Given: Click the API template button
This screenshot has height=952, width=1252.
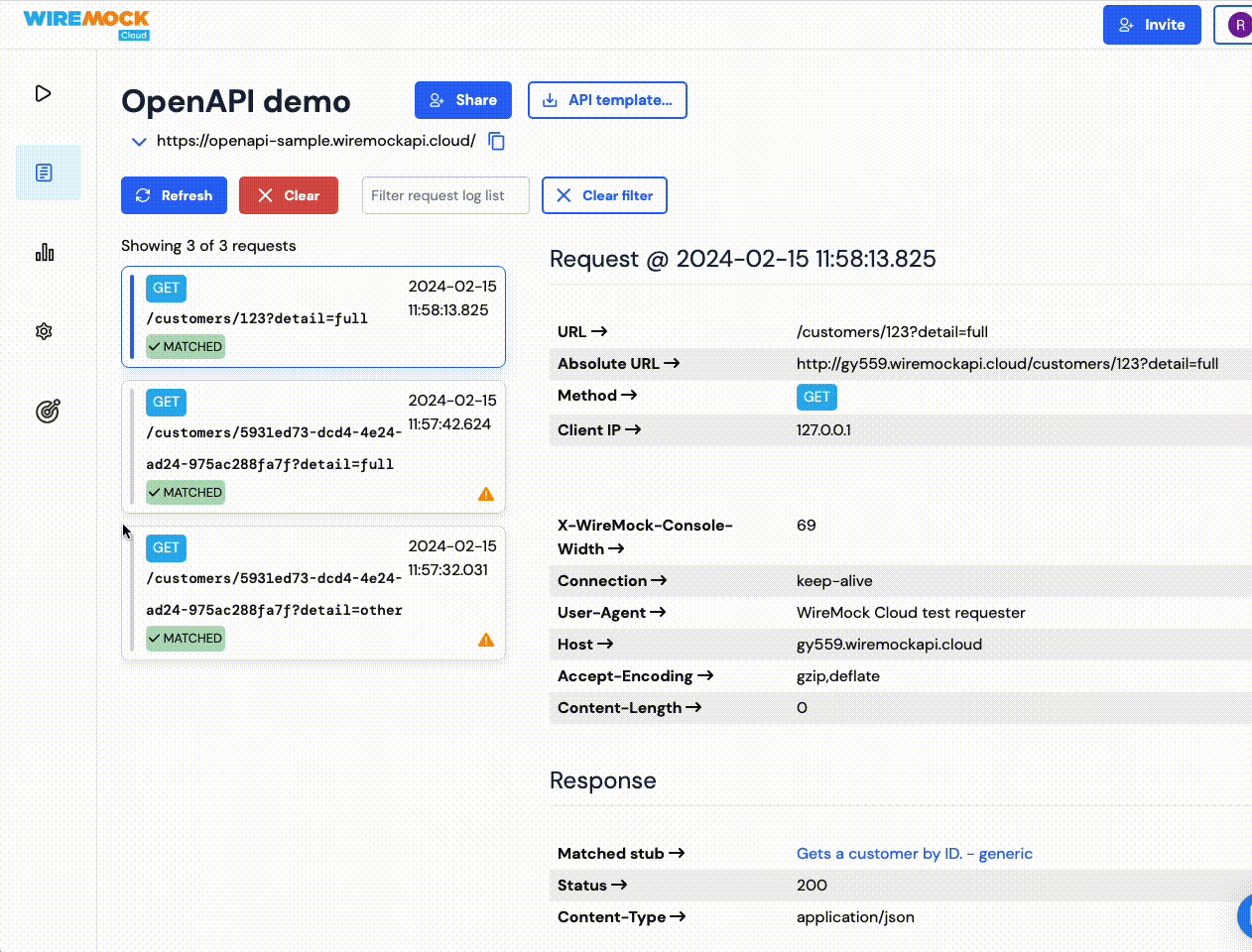Looking at the screenshot, I should pos(607,100).
